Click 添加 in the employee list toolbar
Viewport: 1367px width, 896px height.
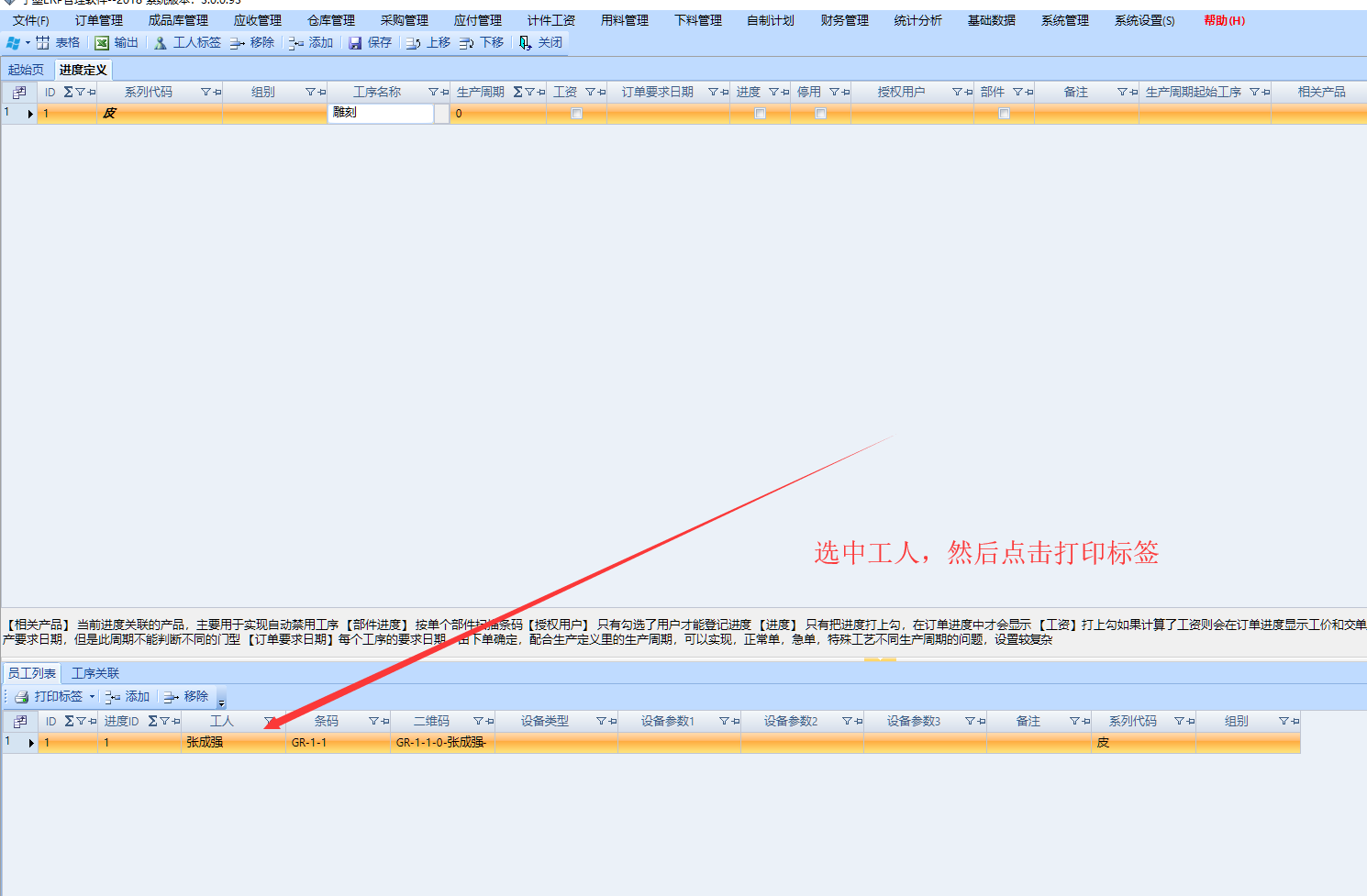pyautogui.click(x=128, y=697)
